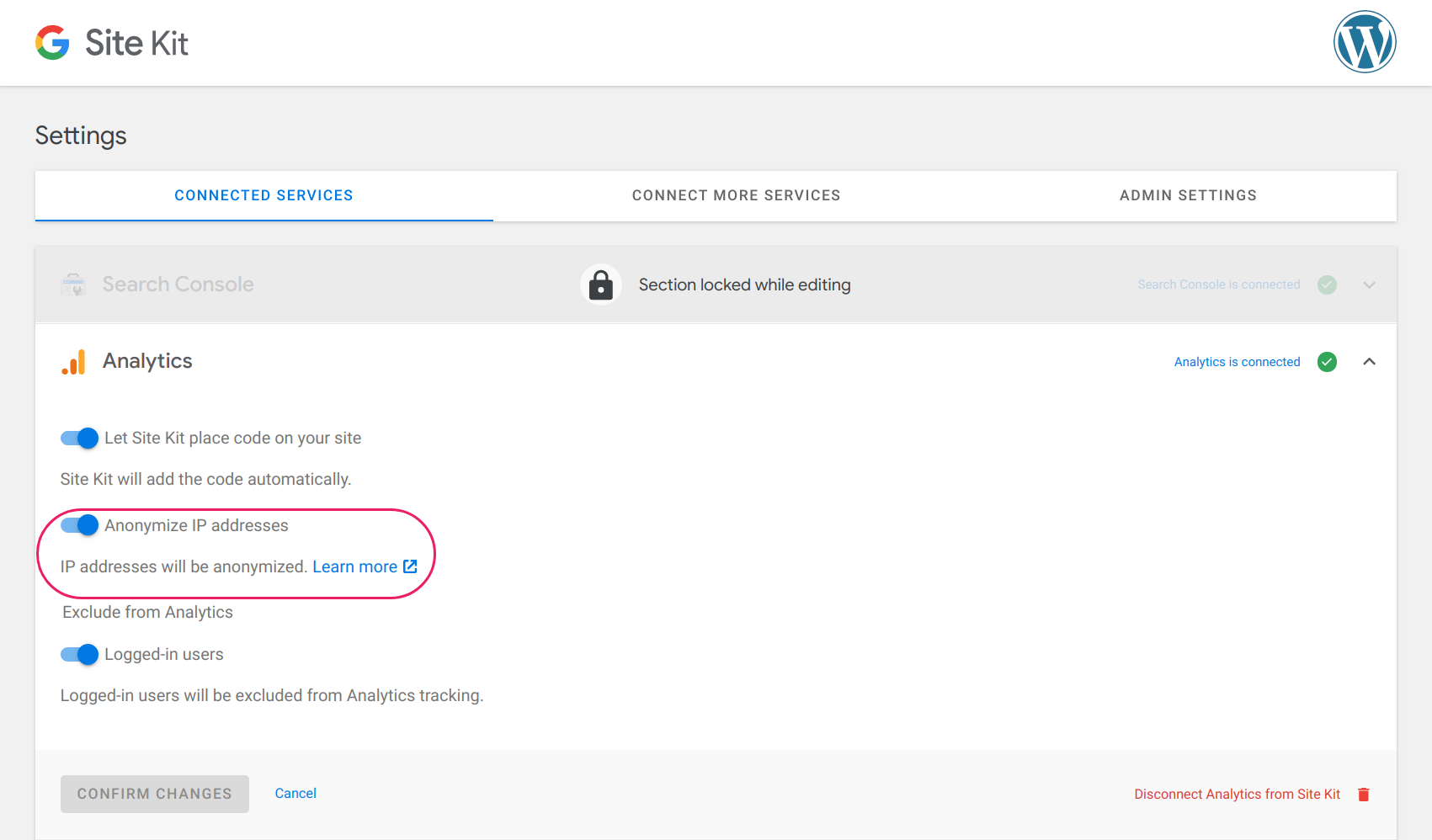
Task: Click the Settings page heading
Action: tap(81, 136)
